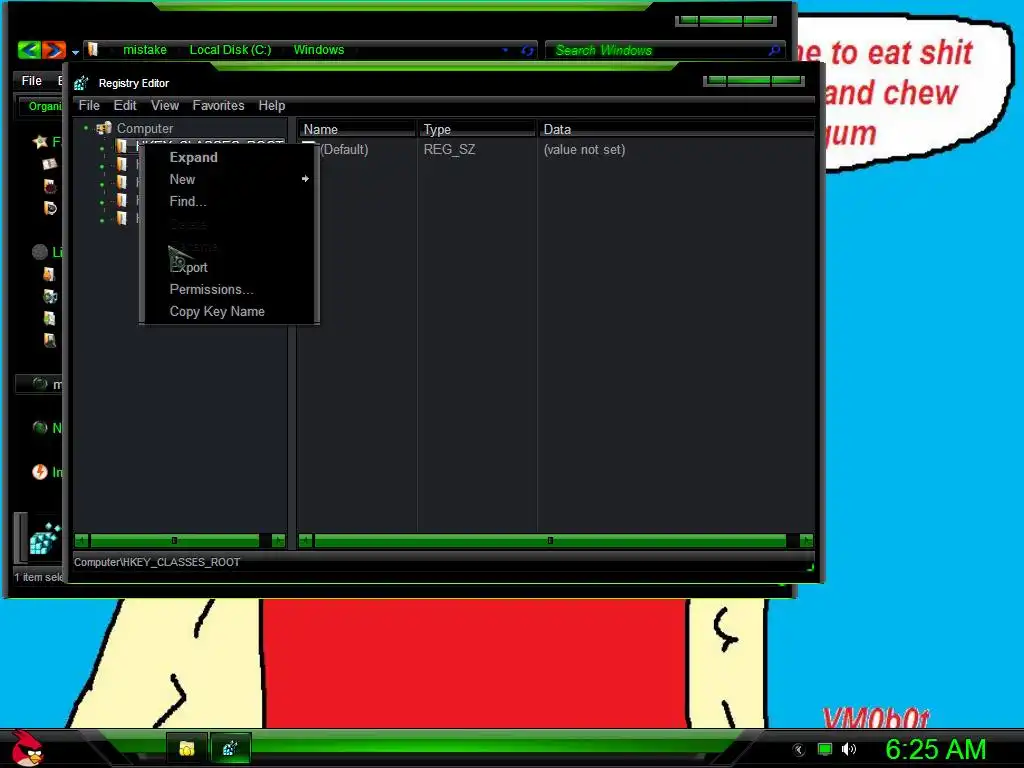Click the REG_SZ type cell

click(449, 150)
